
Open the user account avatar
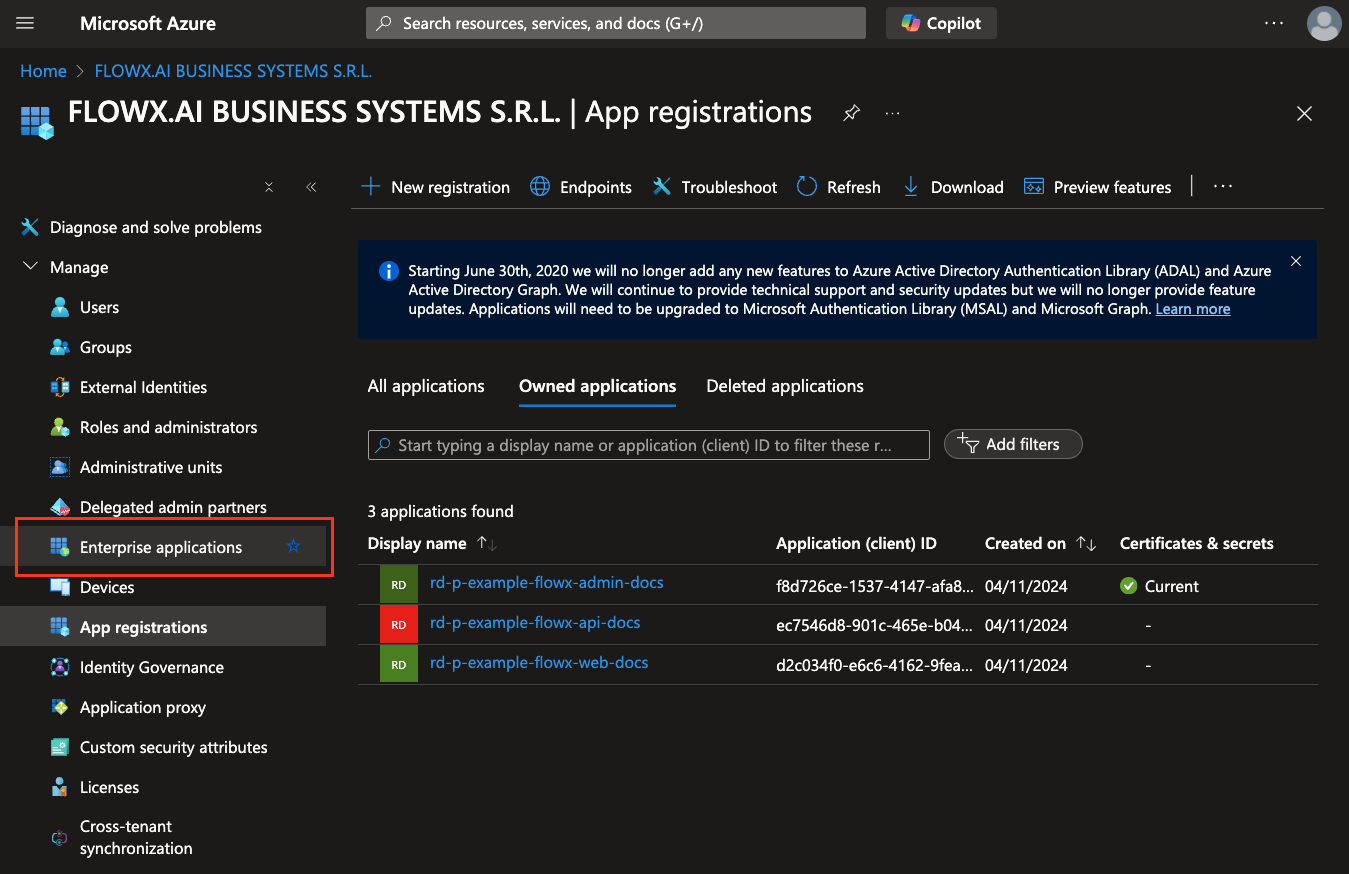(x=1324, y=23)
